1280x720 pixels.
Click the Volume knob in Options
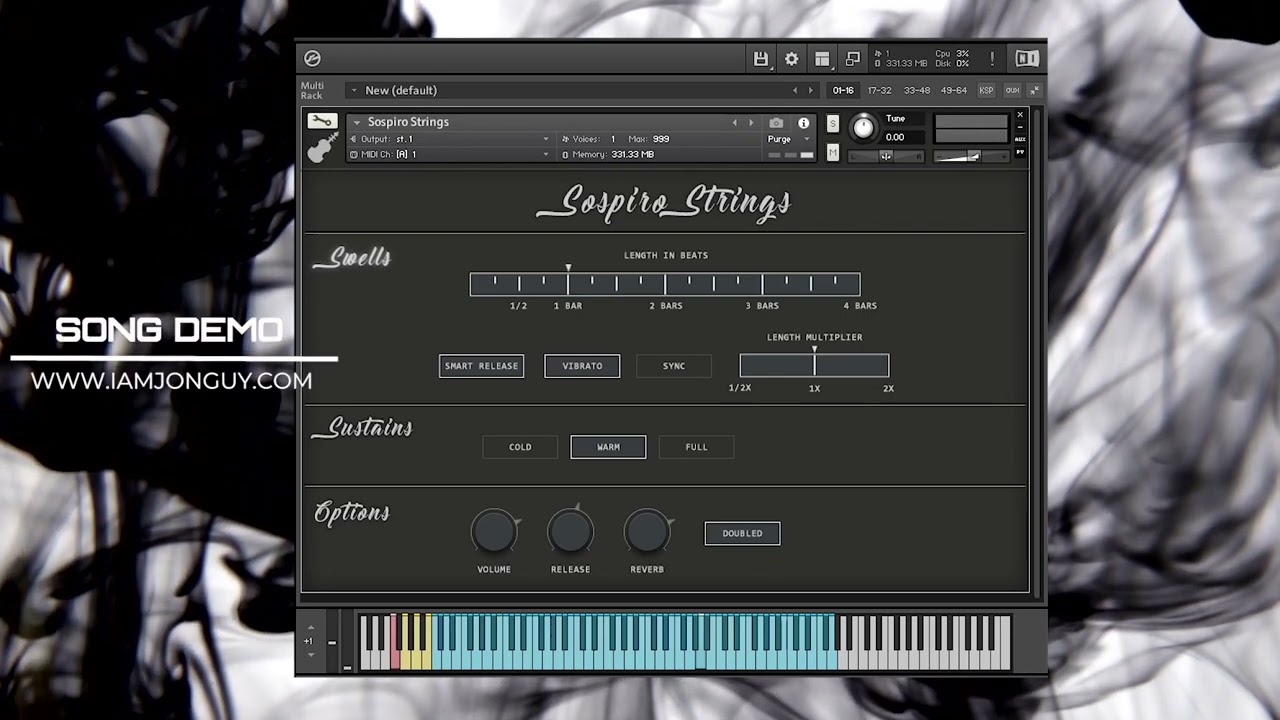494,532
